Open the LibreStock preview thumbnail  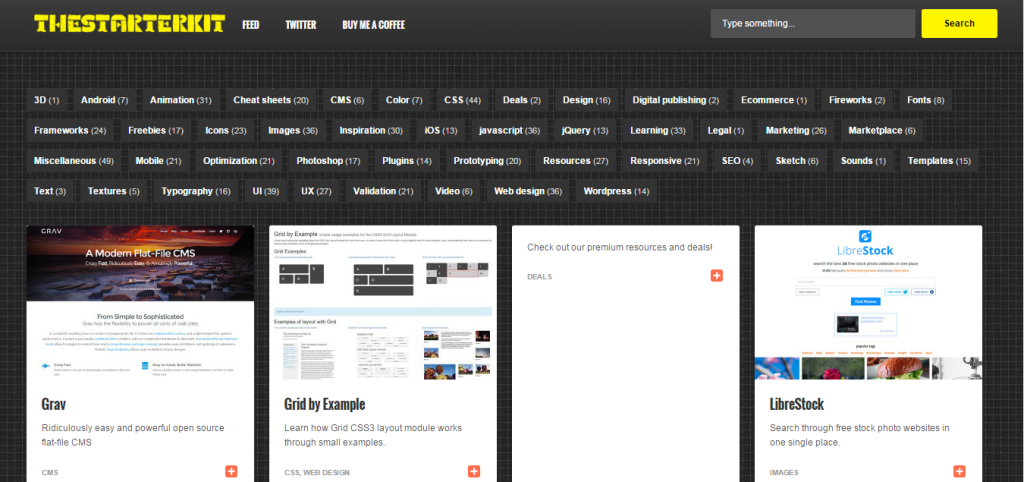[x=868, y=303]
